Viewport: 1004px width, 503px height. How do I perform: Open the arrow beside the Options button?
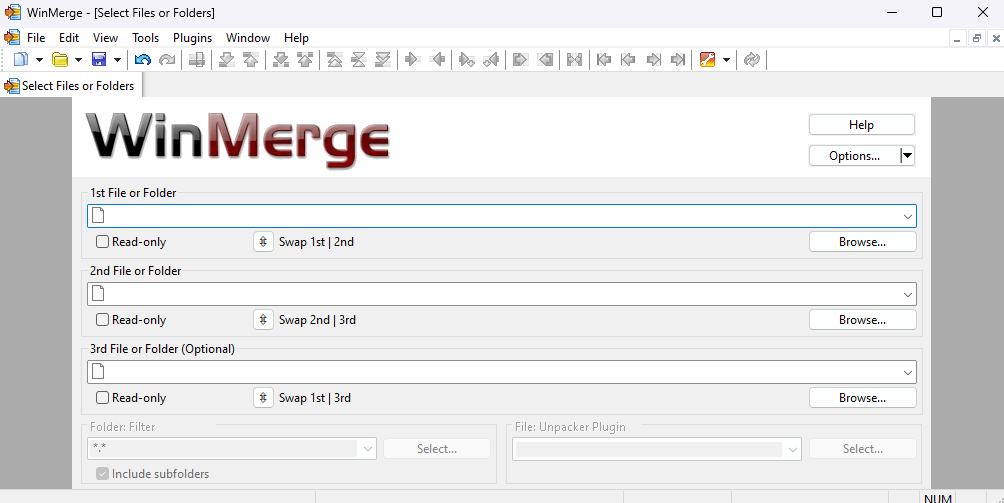tap(907, 156)
